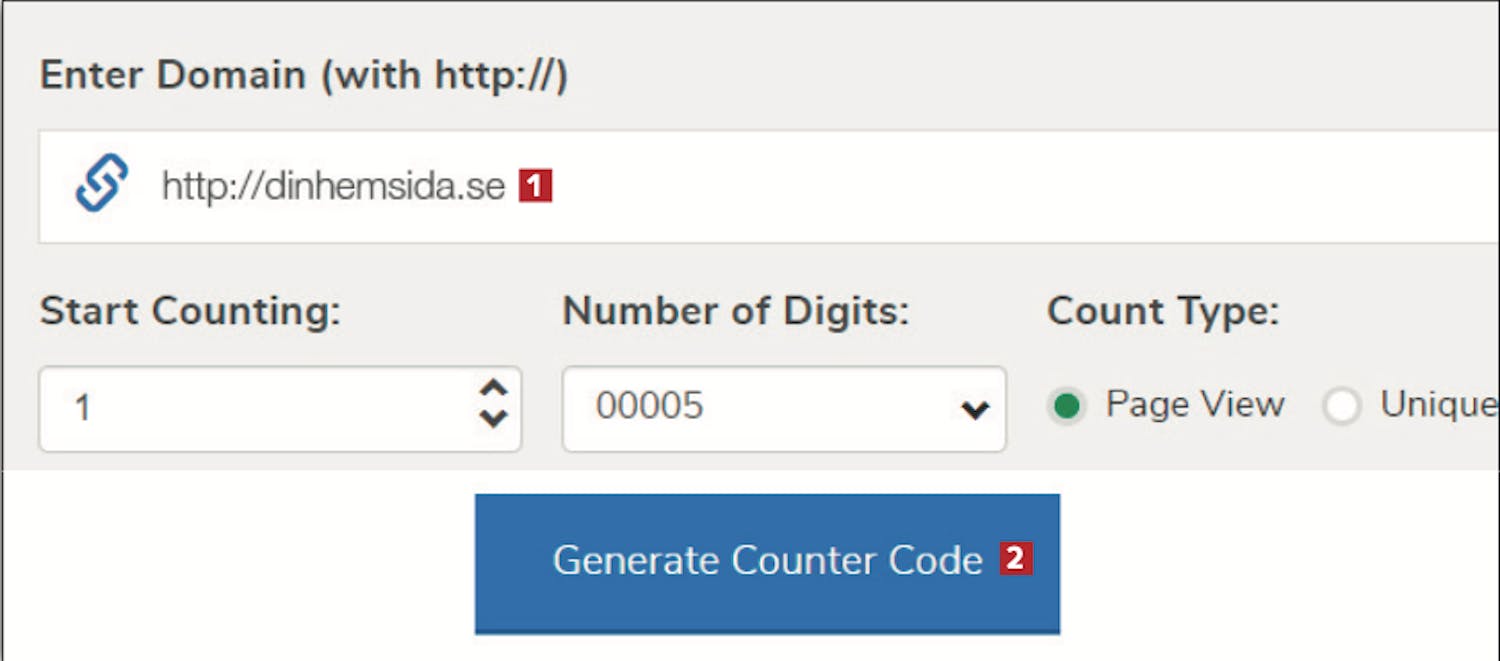The image size is (1500, 661).
Task: Select the Page View radio button
Action: 1067,406
